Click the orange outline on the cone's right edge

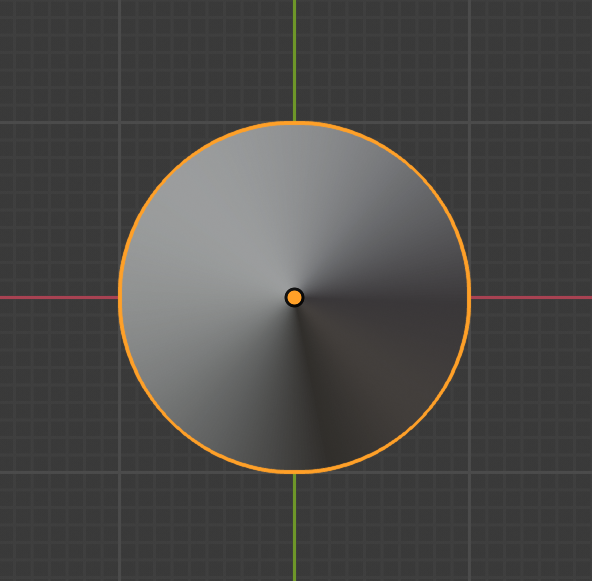click(x=469, y=297)
